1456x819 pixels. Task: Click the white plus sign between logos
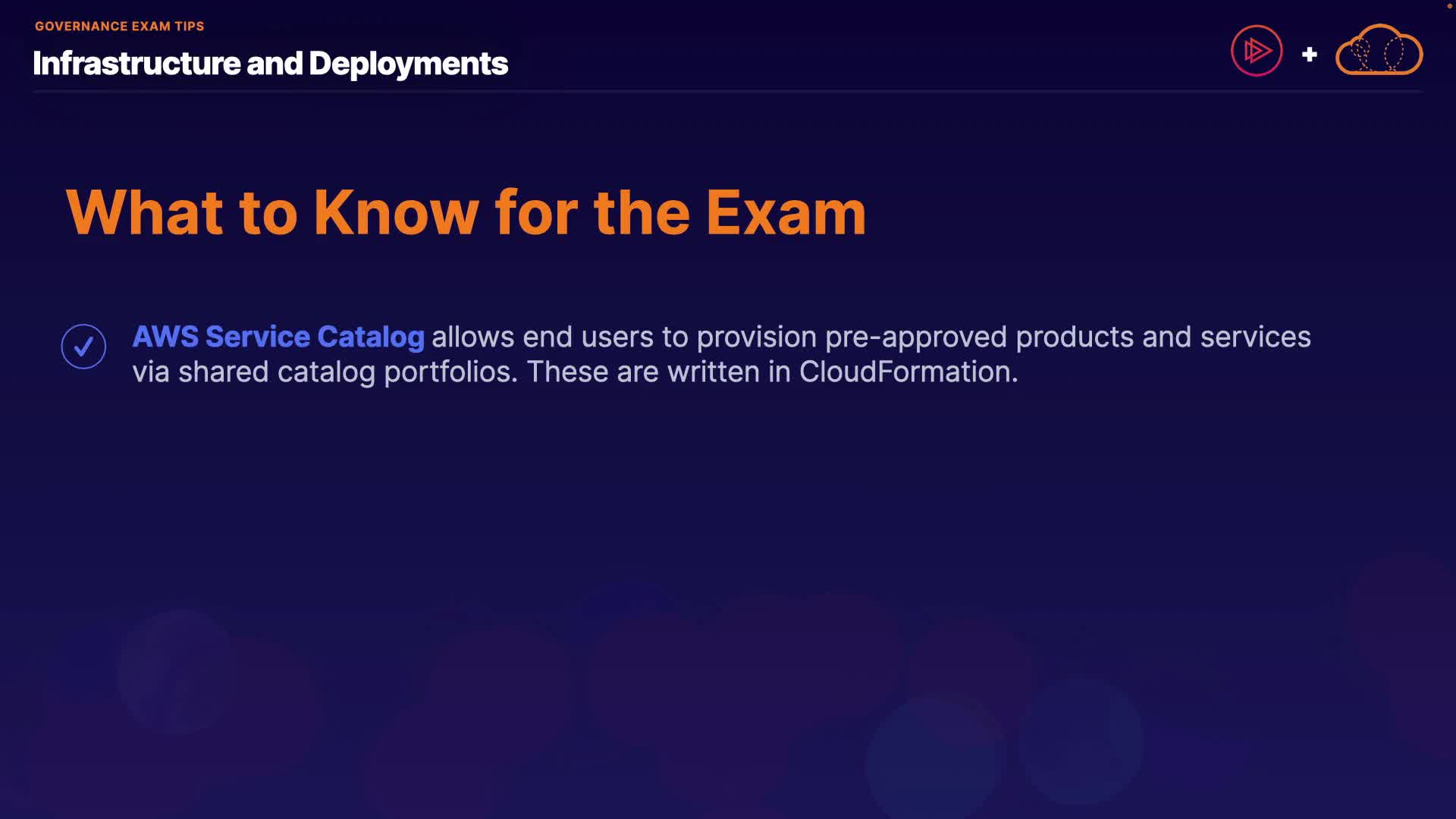tap(1309, 55)
